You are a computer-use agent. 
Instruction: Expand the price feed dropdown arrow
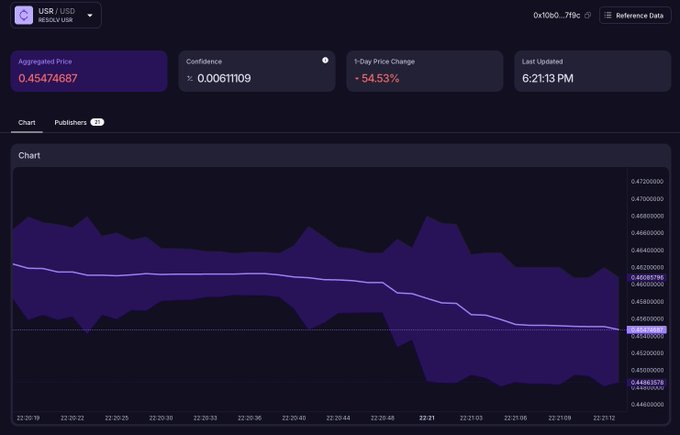coord(90,16)
